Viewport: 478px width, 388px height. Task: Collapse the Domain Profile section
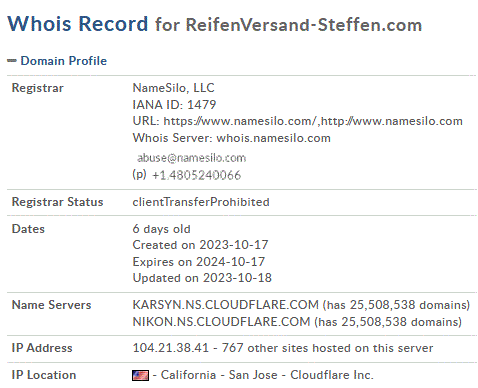[x=12, y=61]
